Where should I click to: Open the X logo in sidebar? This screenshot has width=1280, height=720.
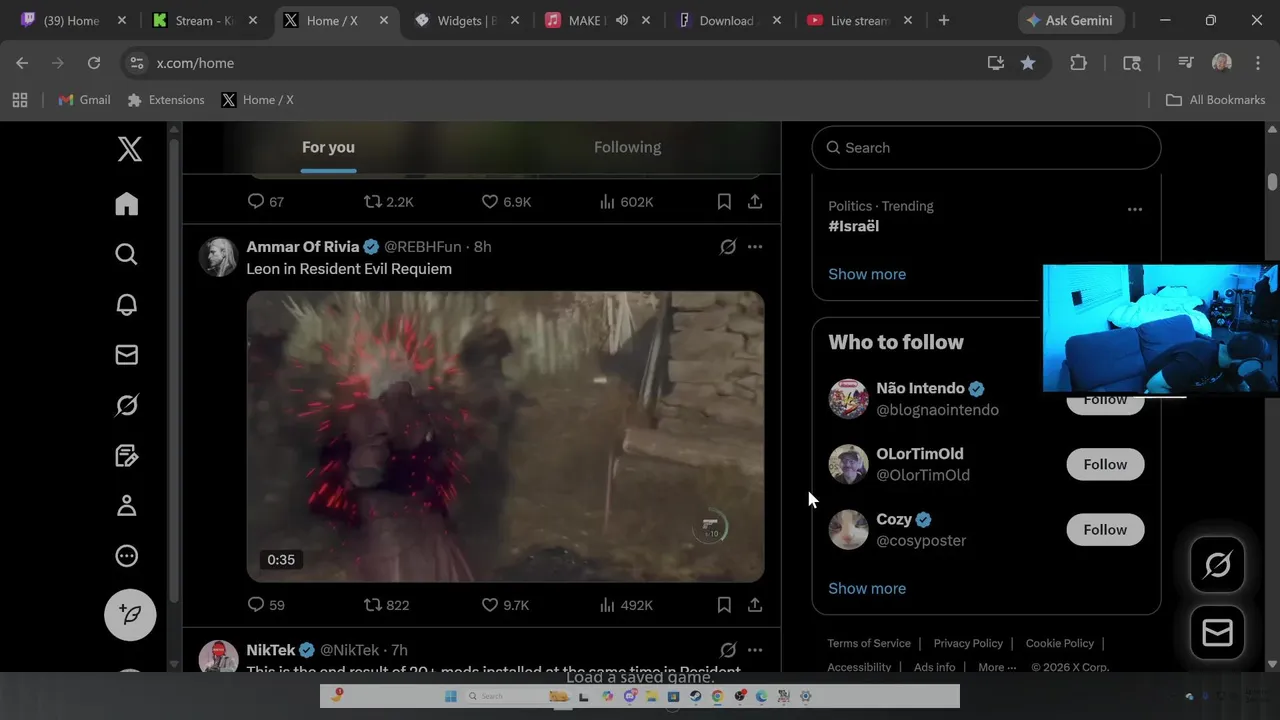tap(130, 149)
